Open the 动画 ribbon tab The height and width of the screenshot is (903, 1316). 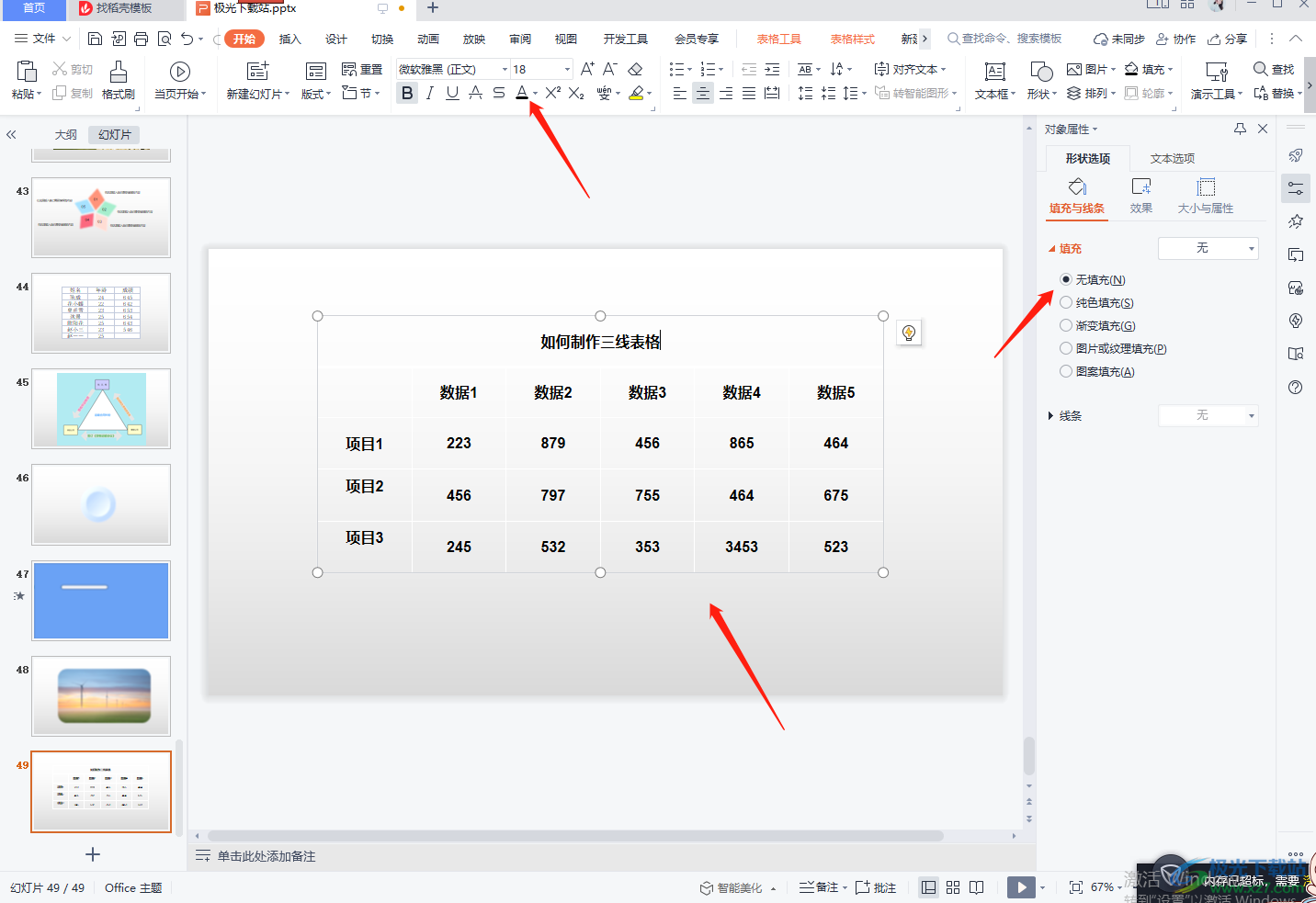point(428,39)
